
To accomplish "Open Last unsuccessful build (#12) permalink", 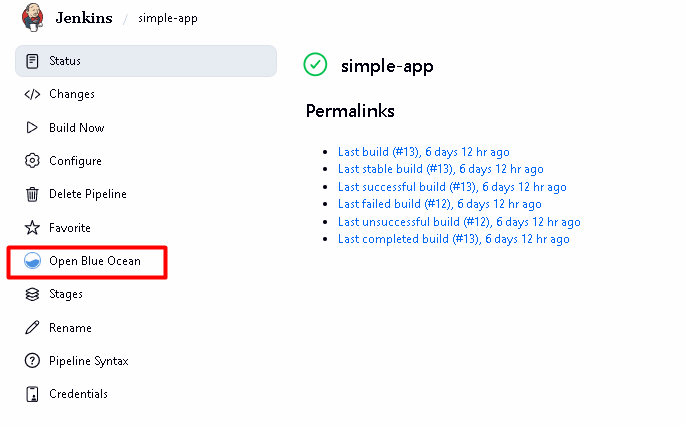I will pos(414,222).
